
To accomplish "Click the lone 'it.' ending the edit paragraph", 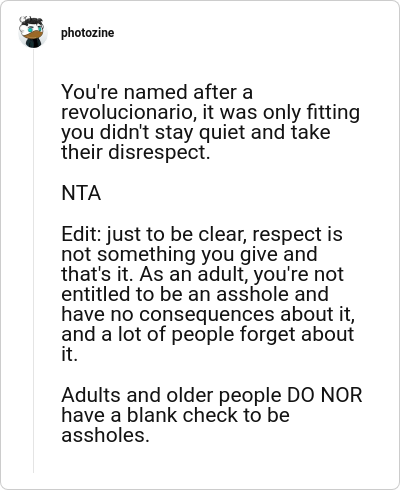I will coord(69,354).
